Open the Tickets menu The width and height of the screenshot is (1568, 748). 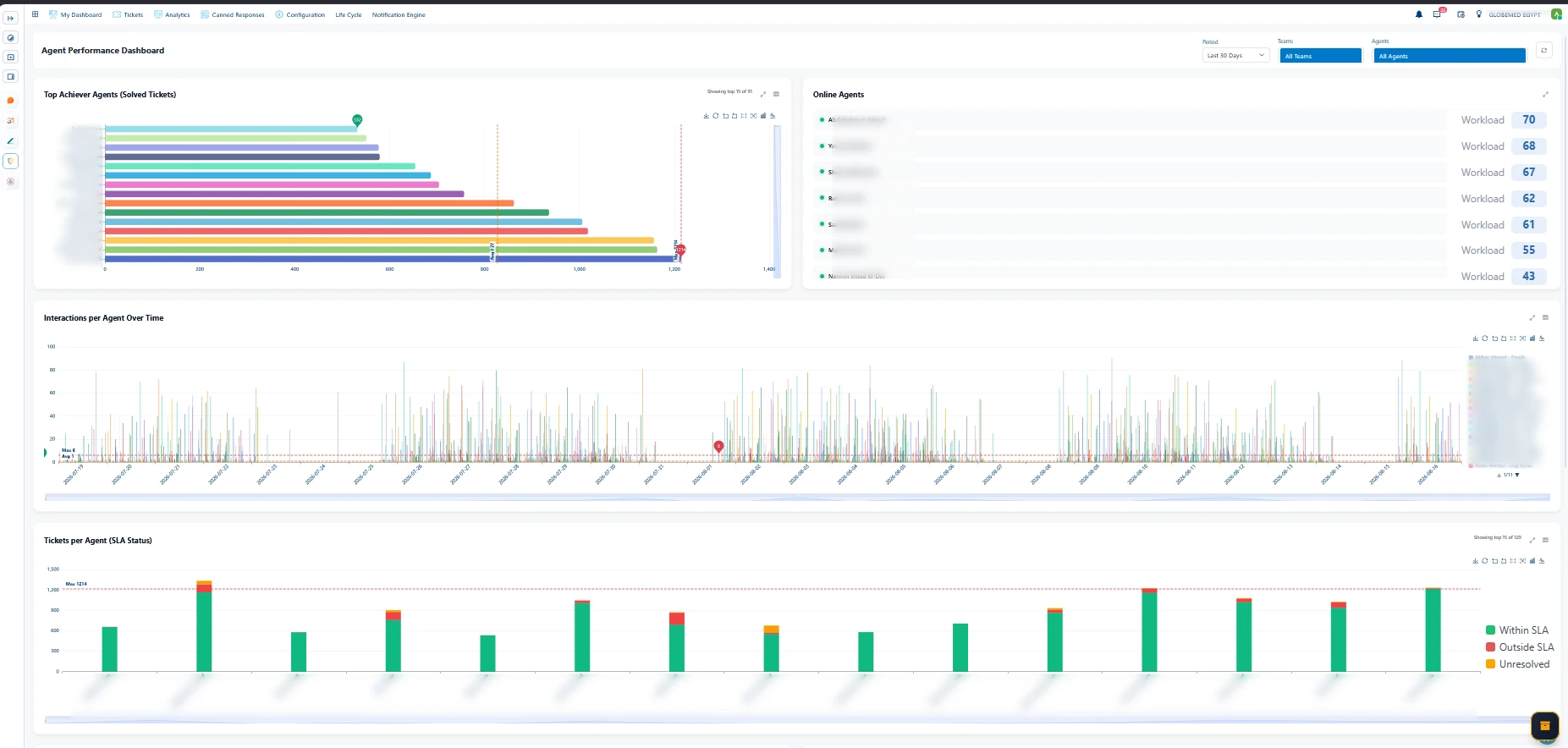(128, 14)
